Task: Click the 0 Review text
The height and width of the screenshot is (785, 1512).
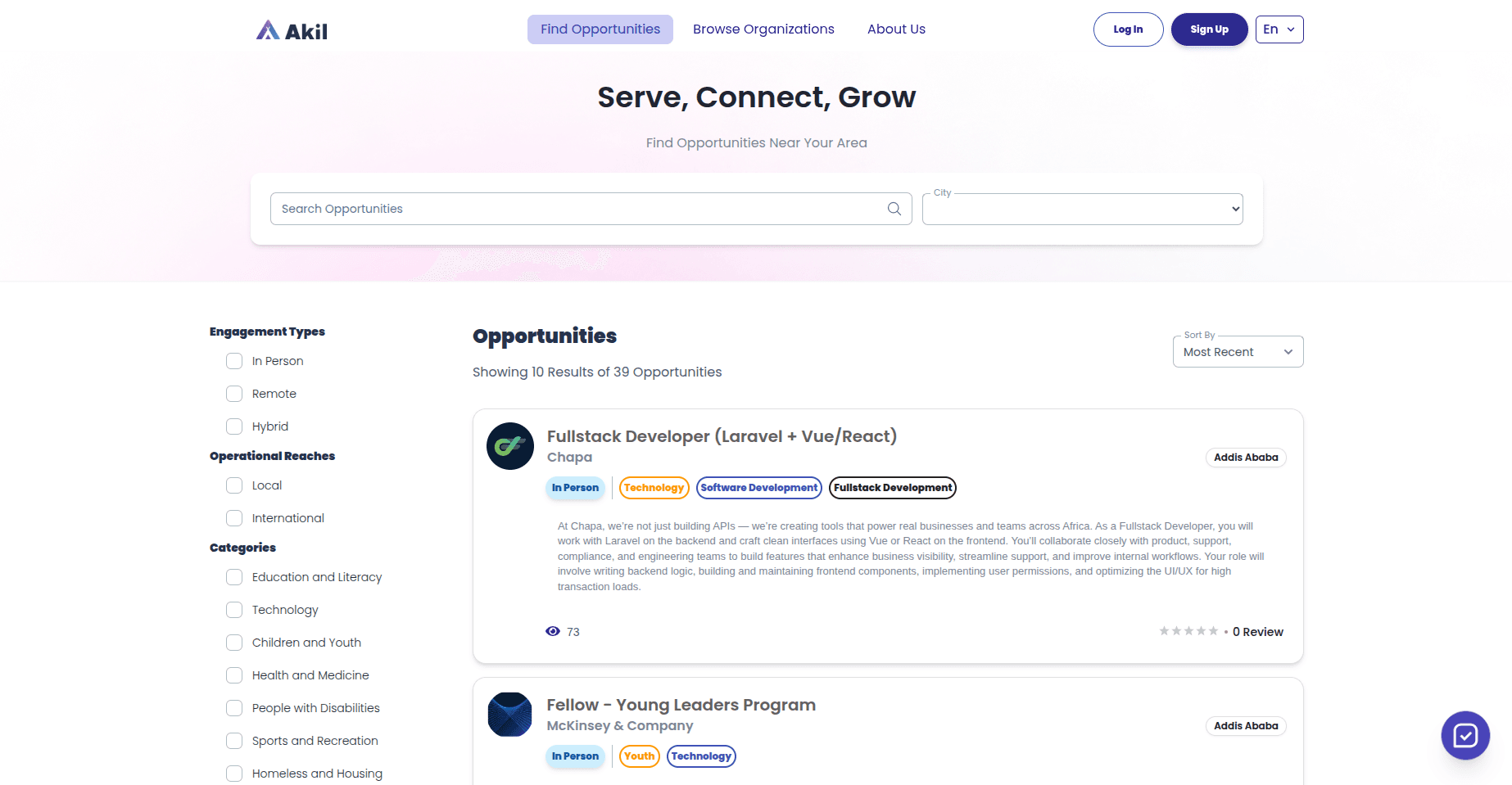Action: 1257,632
